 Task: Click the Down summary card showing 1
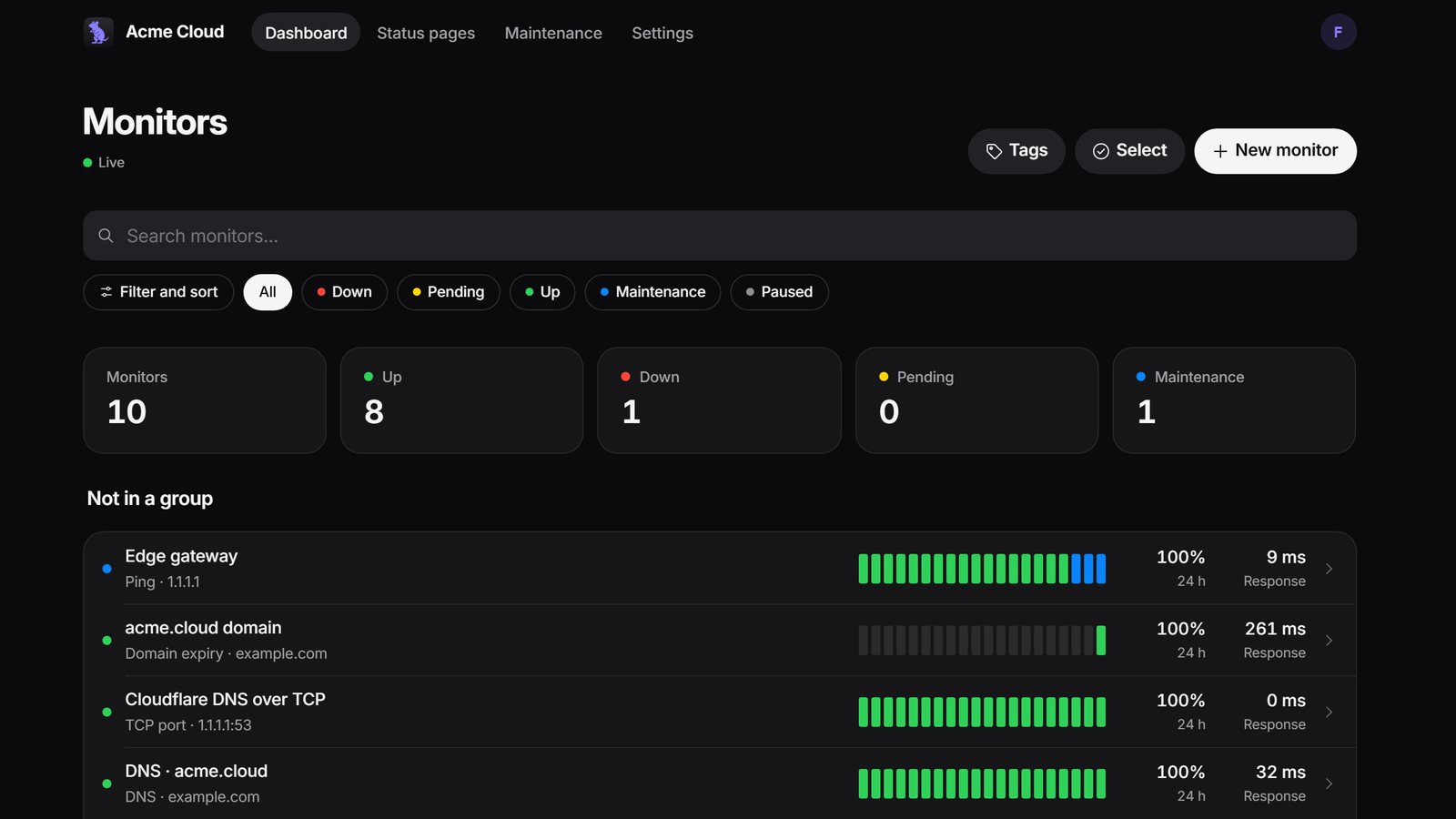pos(719,400)
